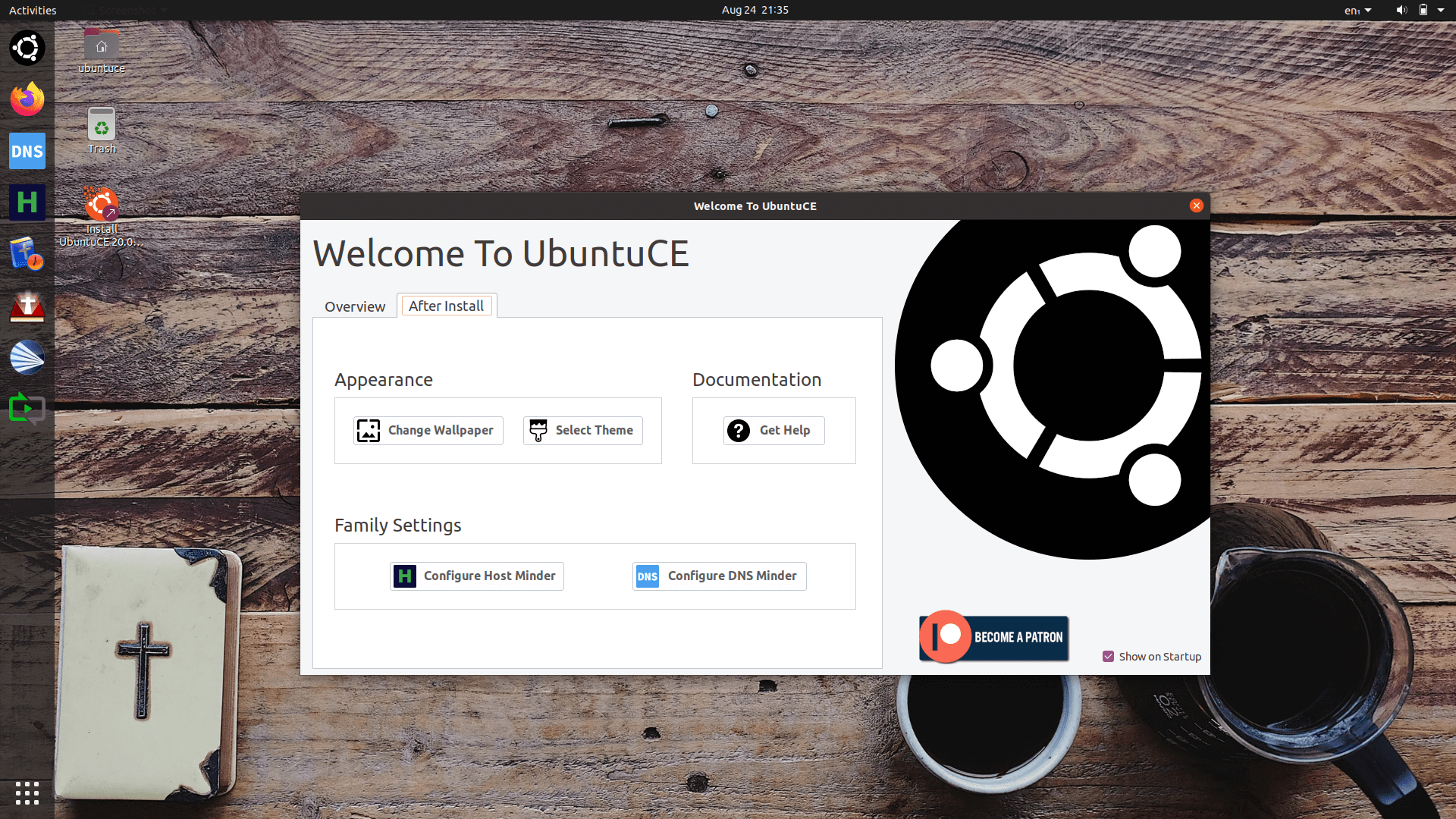This screenshot has width=1456, height=819.
Task: Open Host Minder dock icon
Action: (27, 202)
